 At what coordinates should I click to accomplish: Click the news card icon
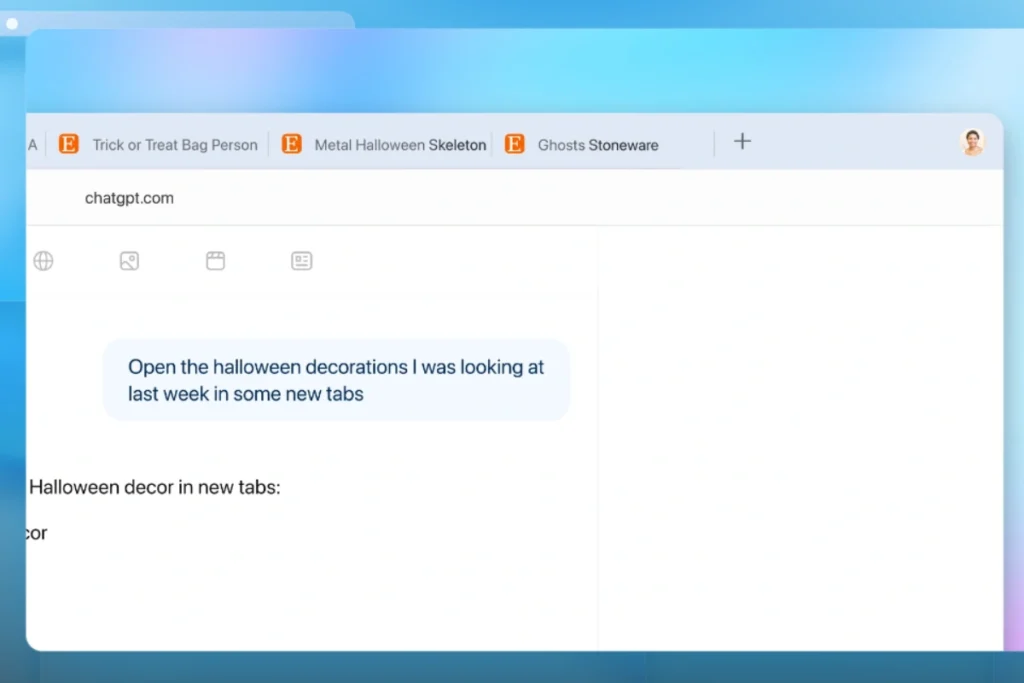[x=301, y=261]
